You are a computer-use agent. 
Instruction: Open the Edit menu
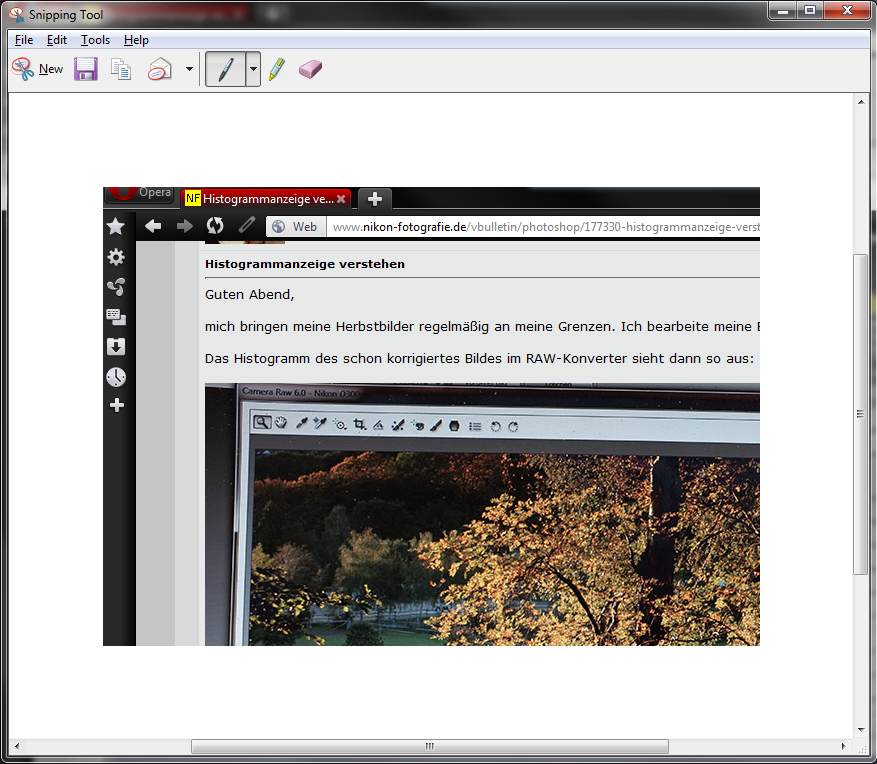click(56, 40)
